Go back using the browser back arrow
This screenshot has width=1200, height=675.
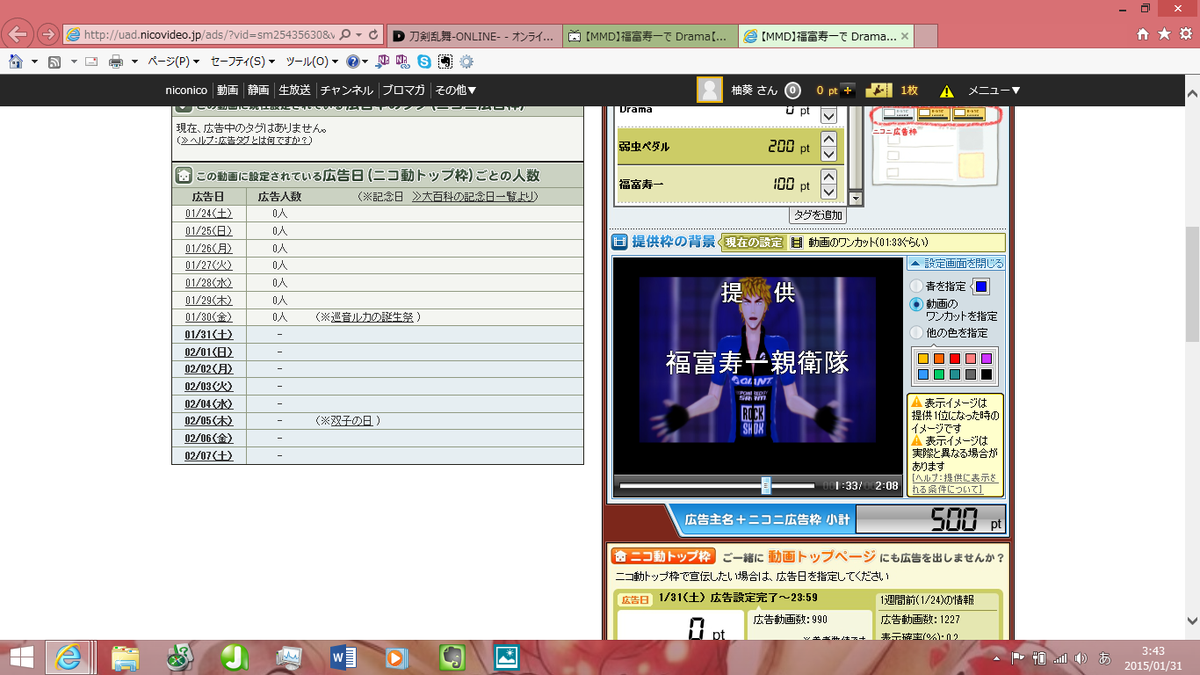point(18,33)
